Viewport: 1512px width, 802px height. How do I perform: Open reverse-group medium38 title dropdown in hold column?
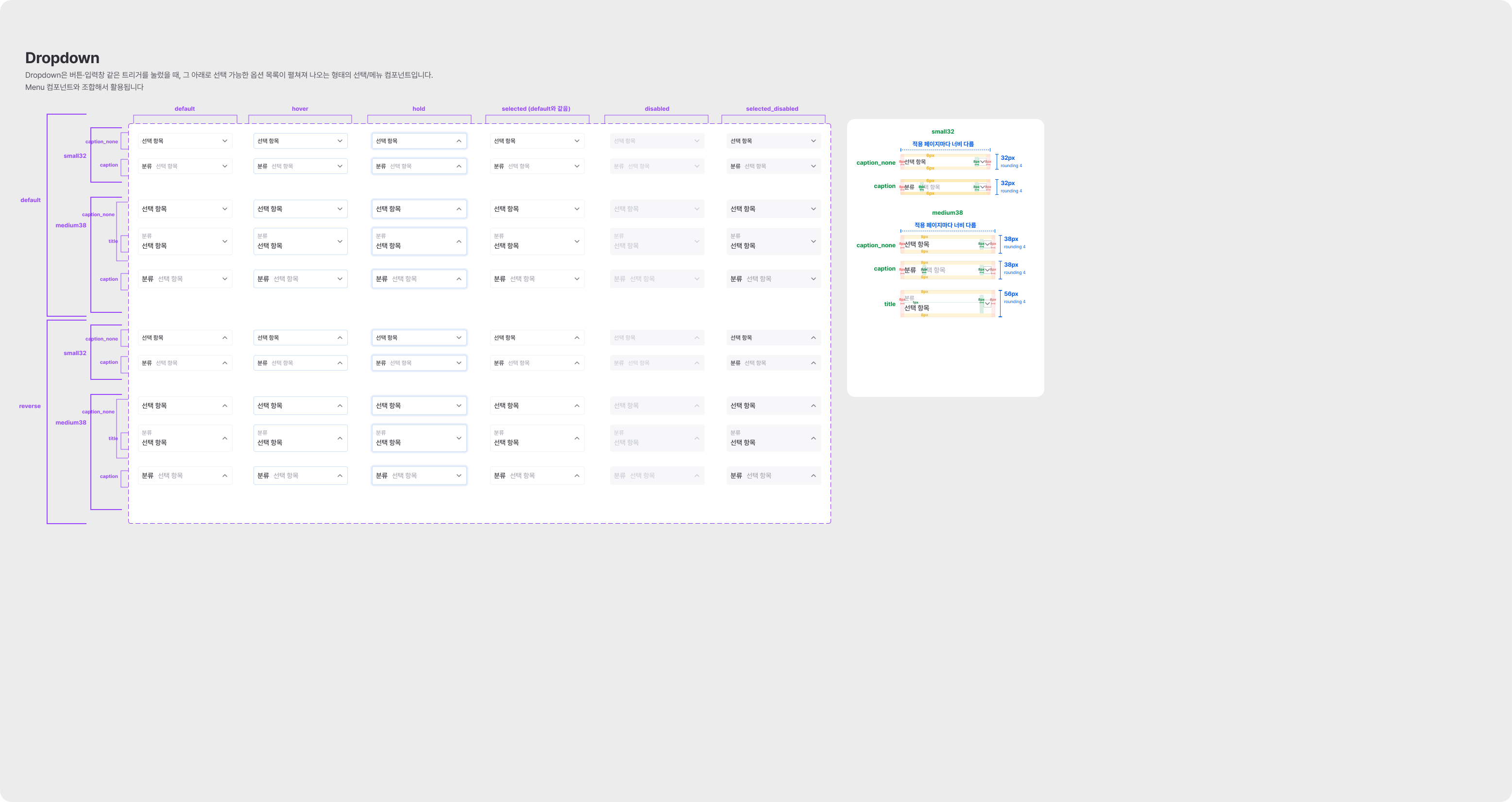419,438
